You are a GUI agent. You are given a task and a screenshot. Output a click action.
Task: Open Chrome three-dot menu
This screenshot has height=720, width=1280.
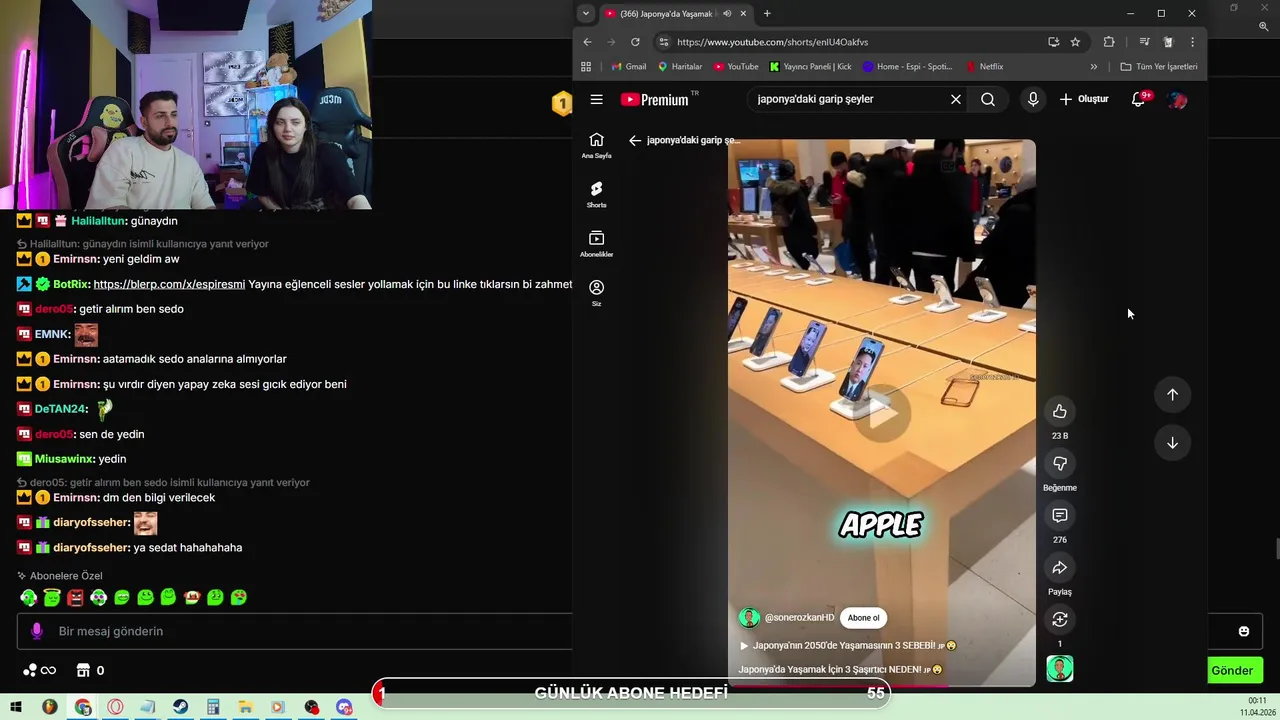click(x=1192, y=42)
